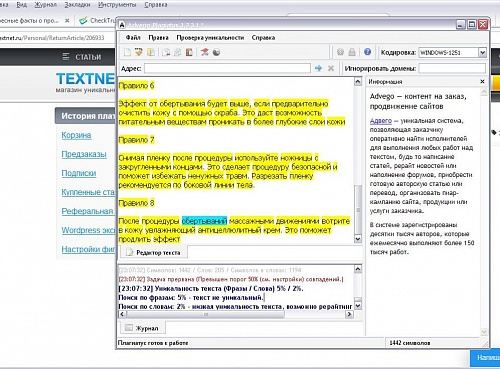500x369 pixels.
Task: Switch to the Журнал tab
Action: (x=142, y=328)
